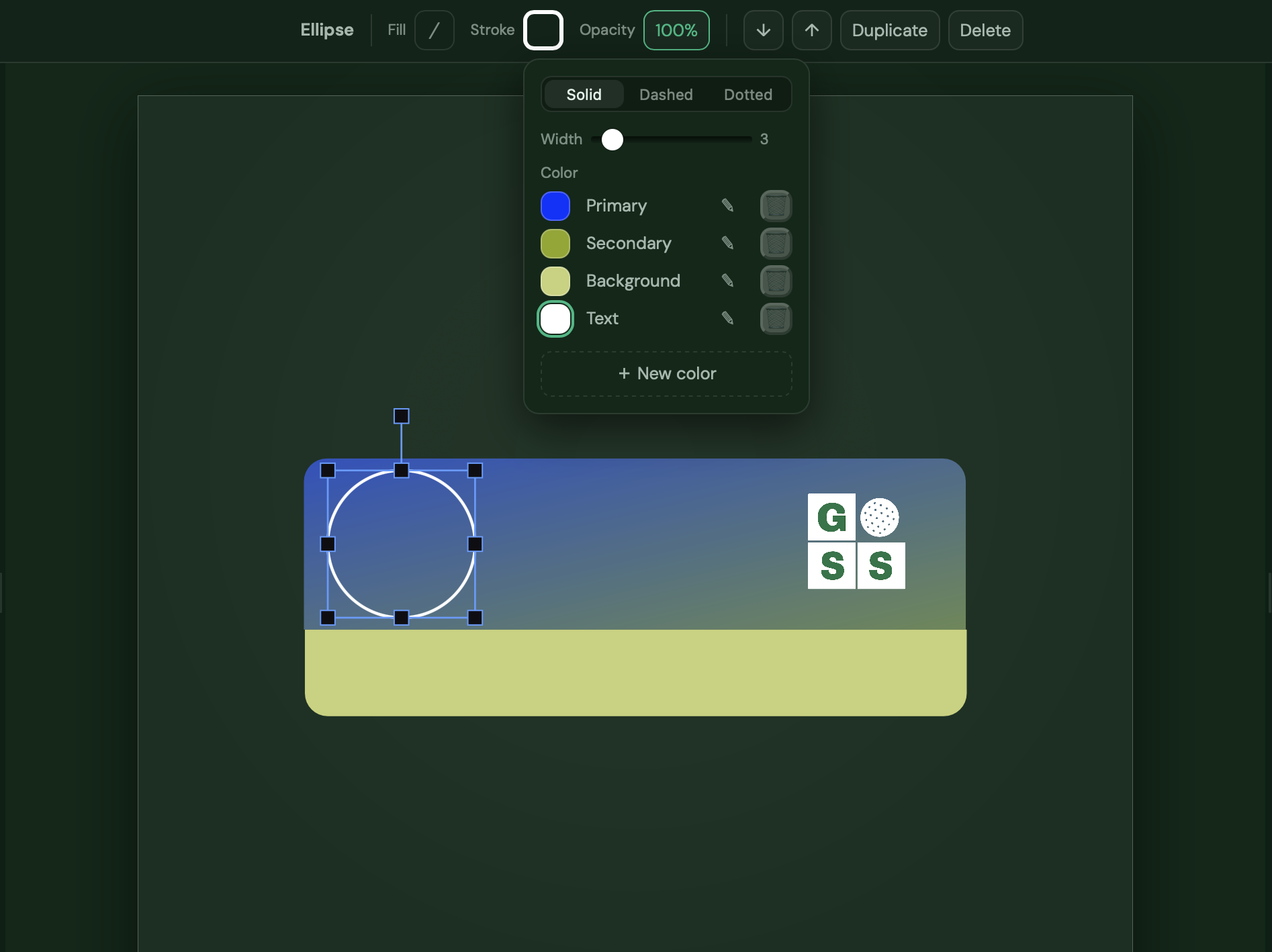1272x952 pixels.
Task: Switch stroke style to Dashed
Action: [x=666, y=95]
